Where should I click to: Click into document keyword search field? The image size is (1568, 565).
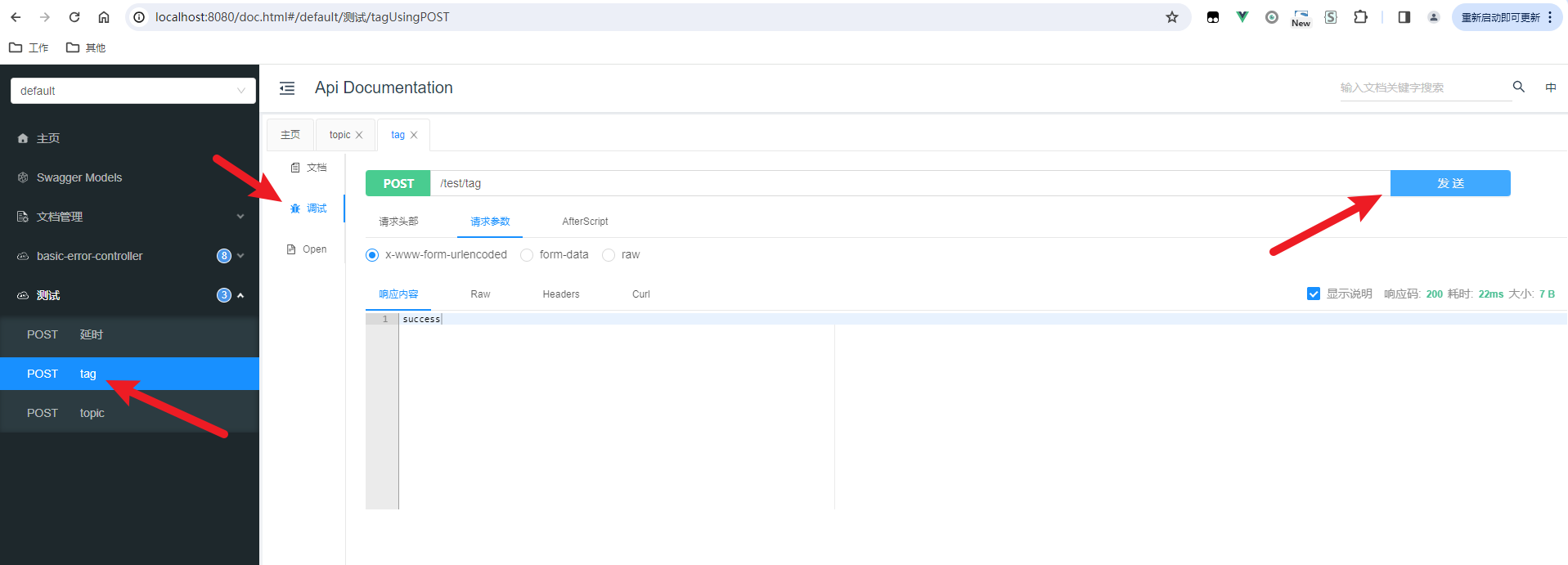1425,87
